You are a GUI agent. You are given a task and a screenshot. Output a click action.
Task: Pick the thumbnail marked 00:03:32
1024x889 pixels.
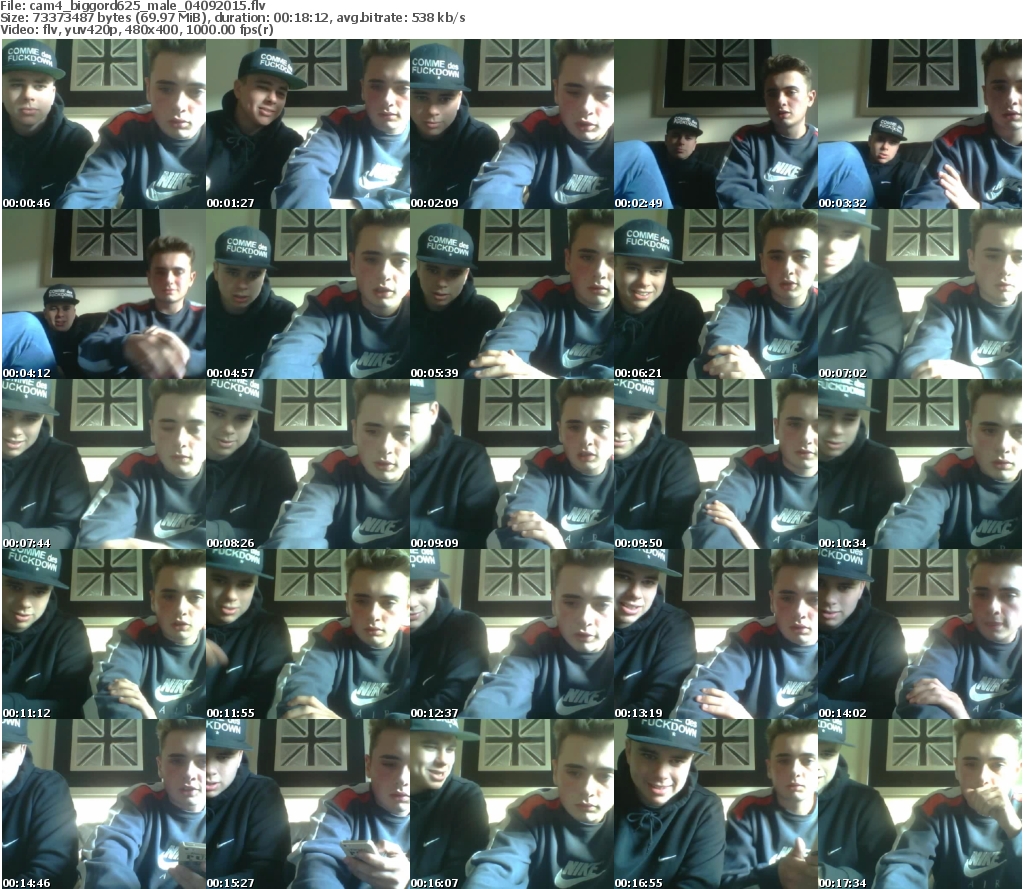pyautogui.click(x=920, y=124)
